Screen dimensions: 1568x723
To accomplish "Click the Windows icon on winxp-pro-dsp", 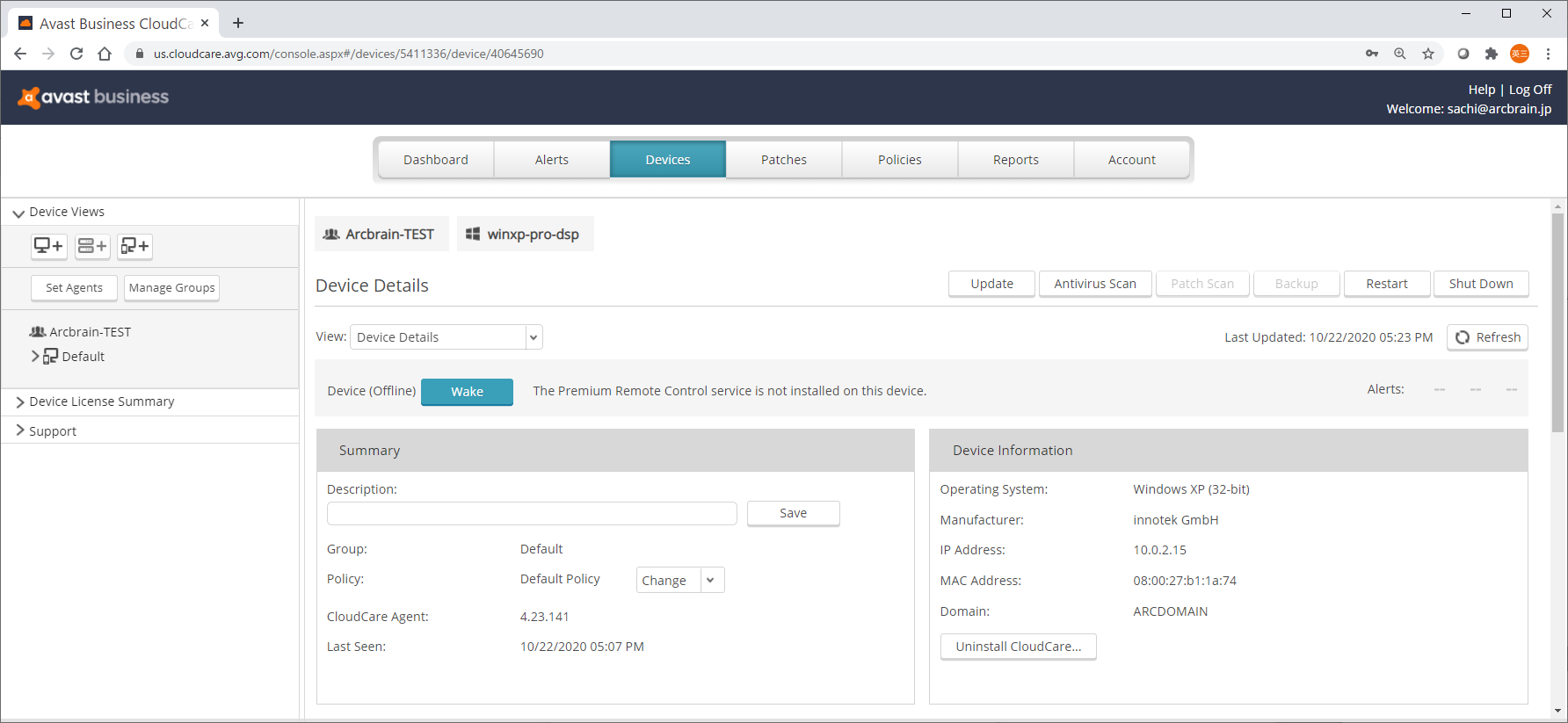I will pos(473,234).
